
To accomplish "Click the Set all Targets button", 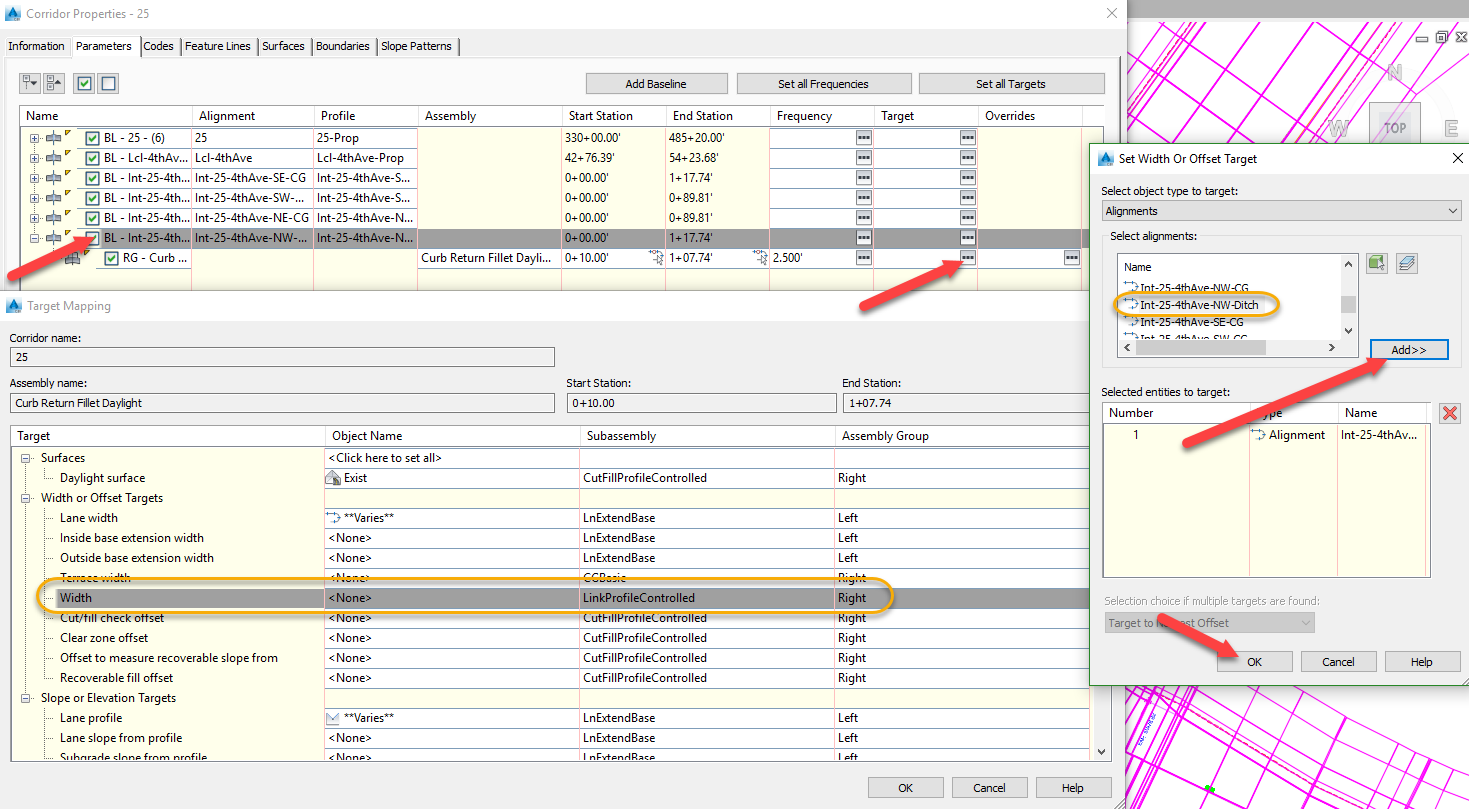I will 1011,84.
